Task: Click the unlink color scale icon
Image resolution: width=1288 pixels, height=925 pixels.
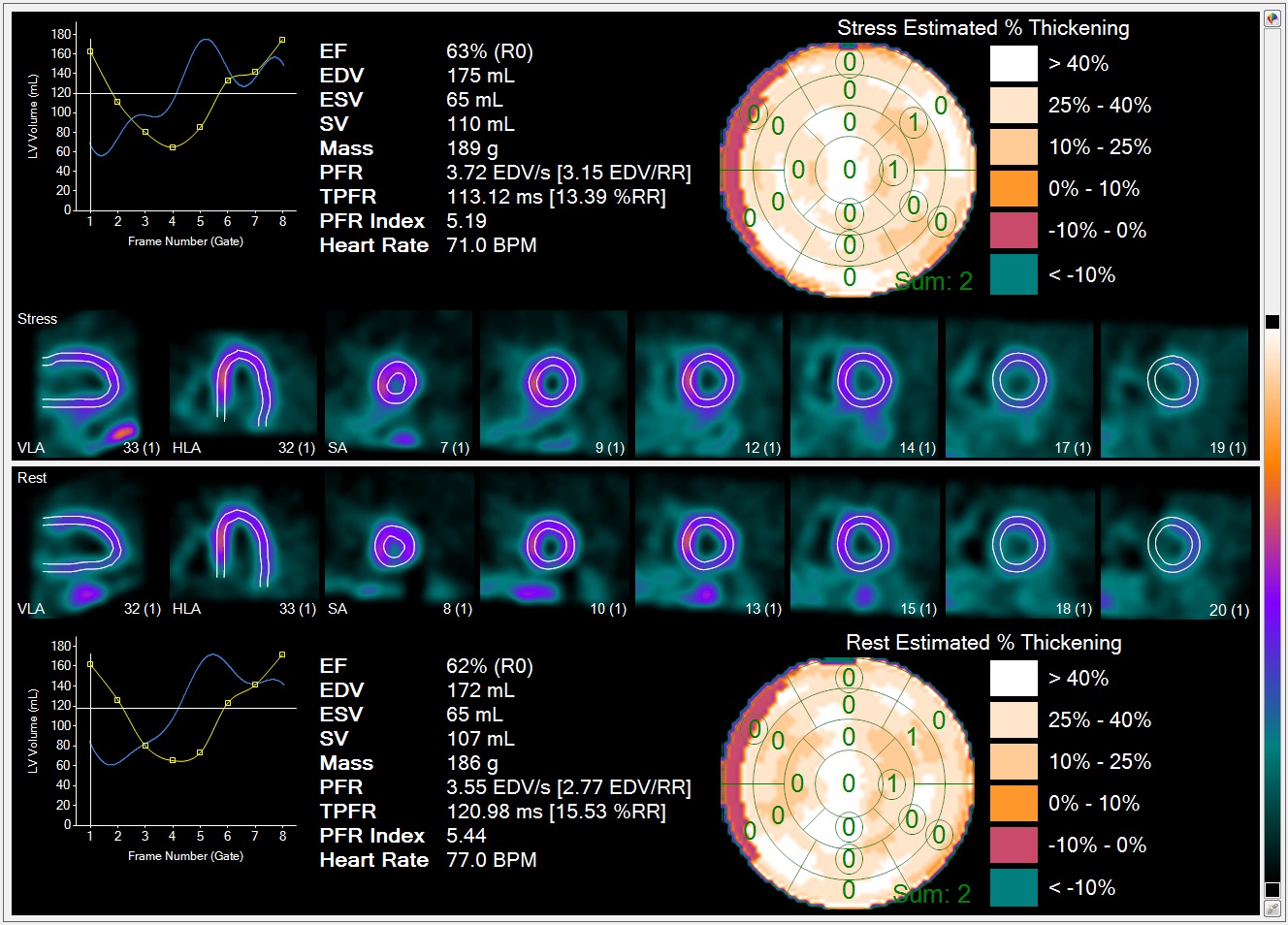Action: [x=1272, y=909]
